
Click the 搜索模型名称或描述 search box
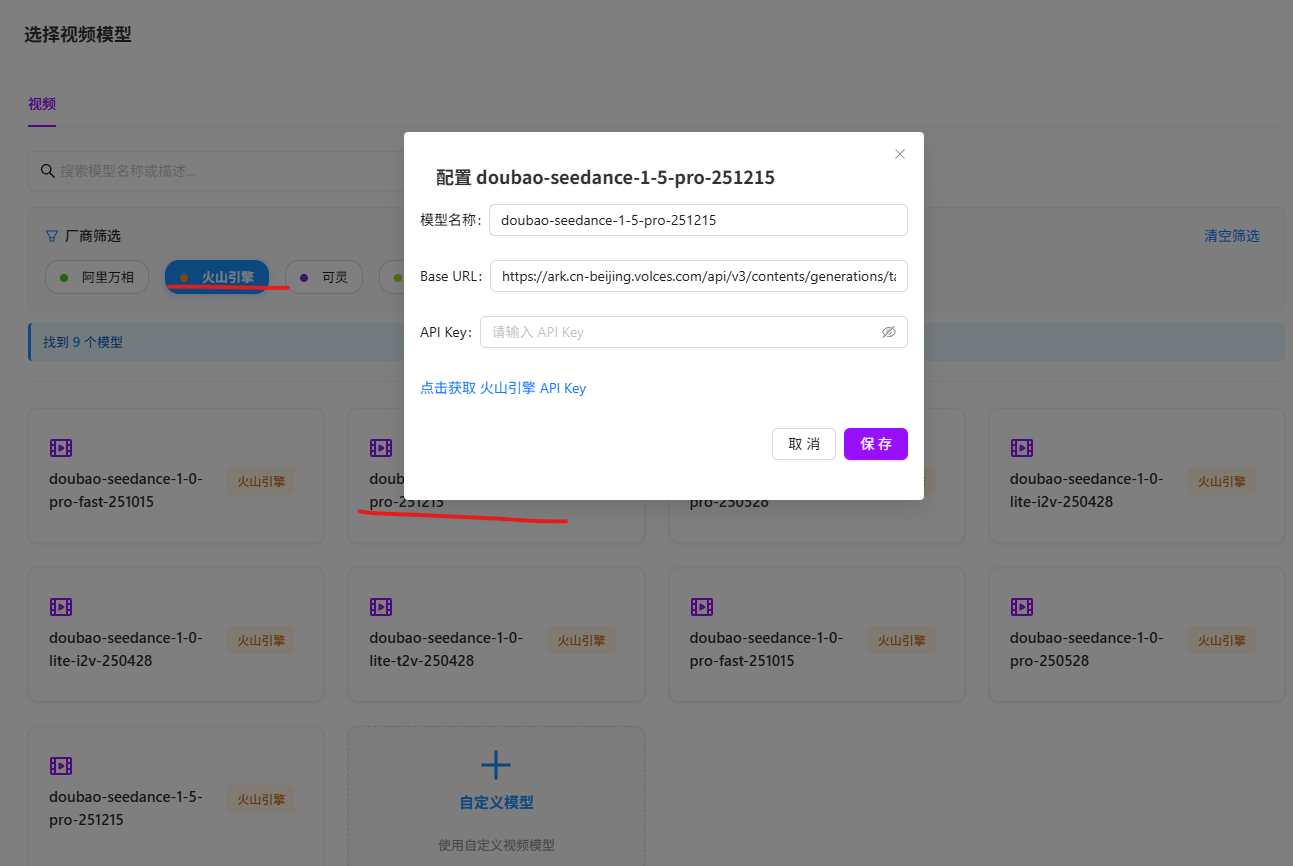[214, 171]
